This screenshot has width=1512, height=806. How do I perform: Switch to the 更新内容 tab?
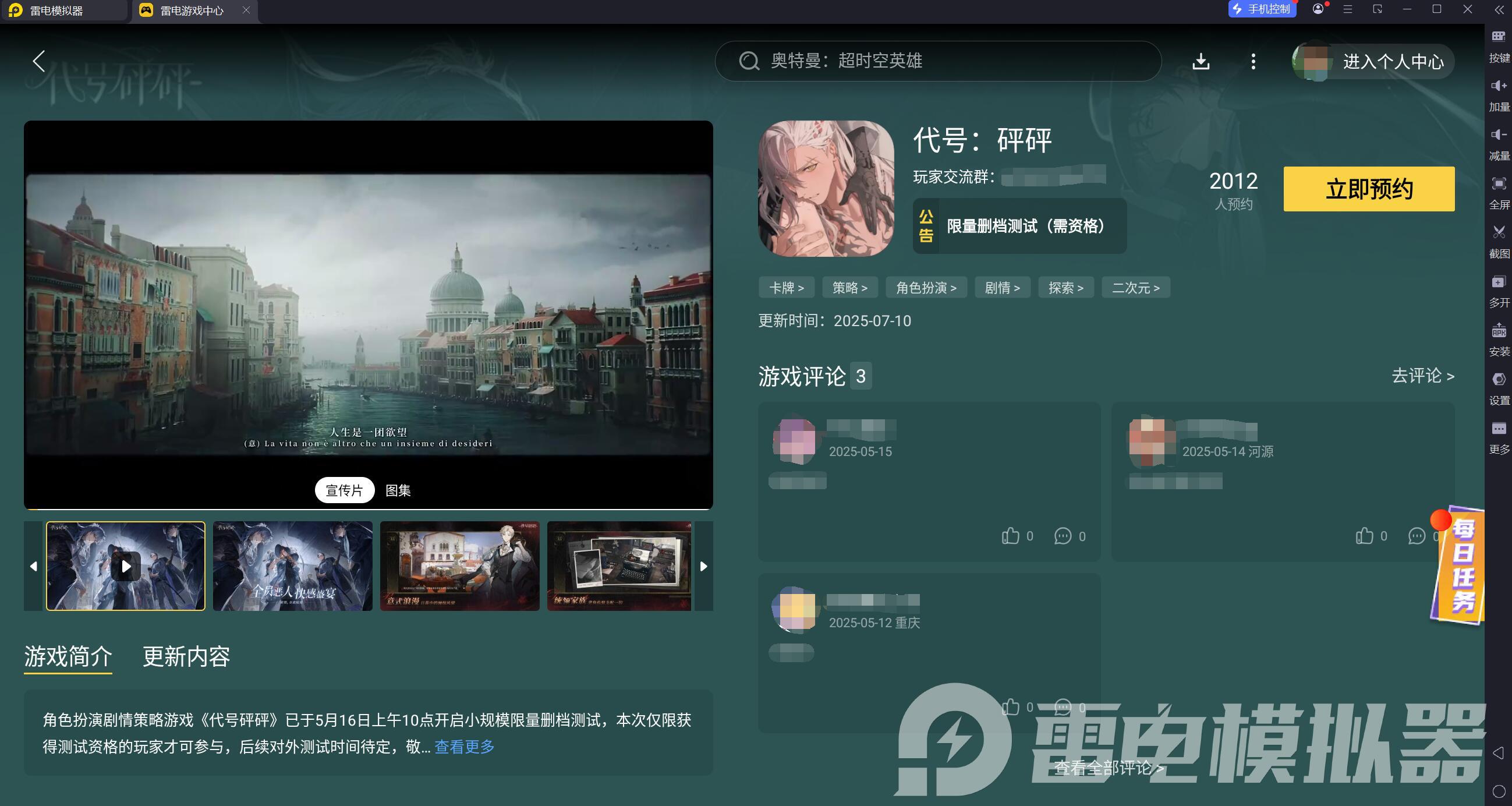click(x=186, y=656)
